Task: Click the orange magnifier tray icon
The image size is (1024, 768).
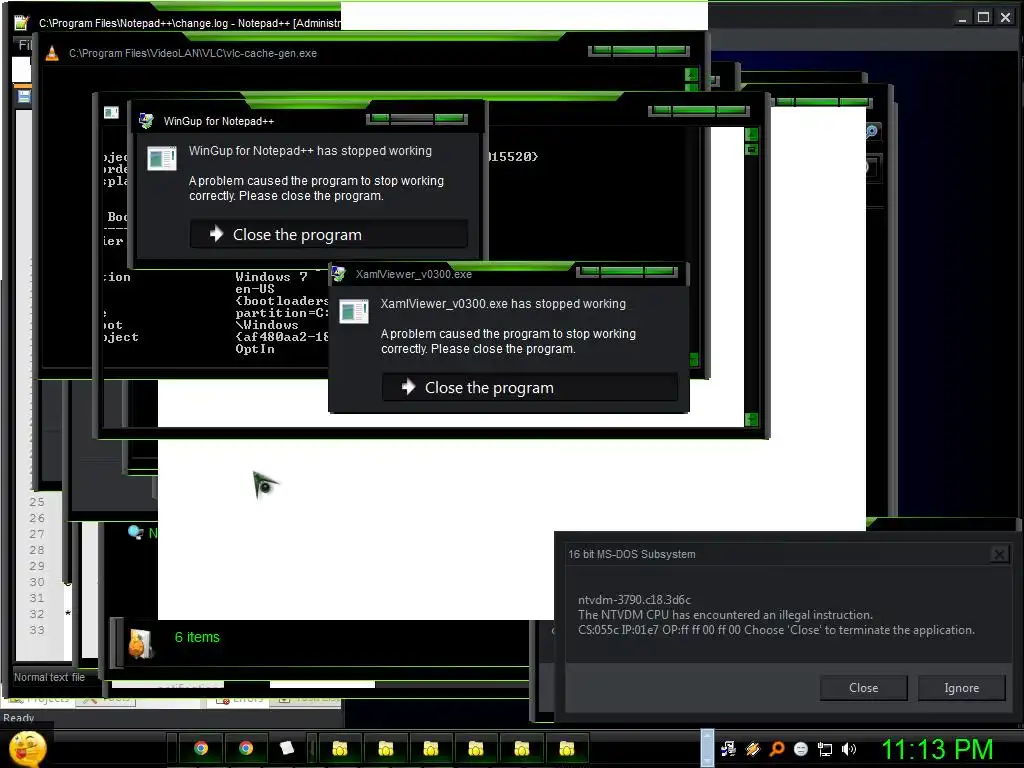Action: pos(777,749)
